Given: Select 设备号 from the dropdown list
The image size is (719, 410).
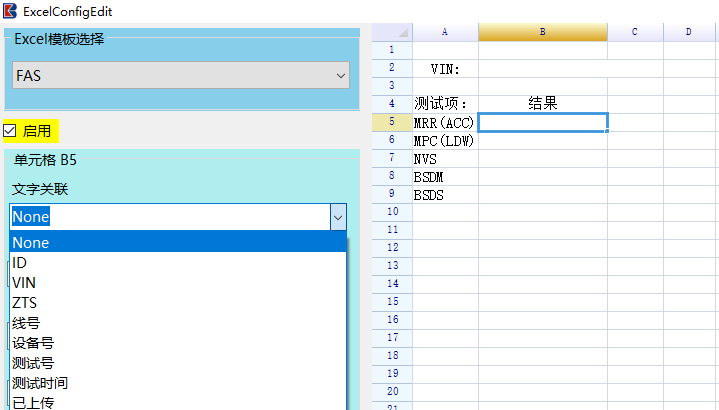Looking at the screenshot, I should (x=178, y=343).
